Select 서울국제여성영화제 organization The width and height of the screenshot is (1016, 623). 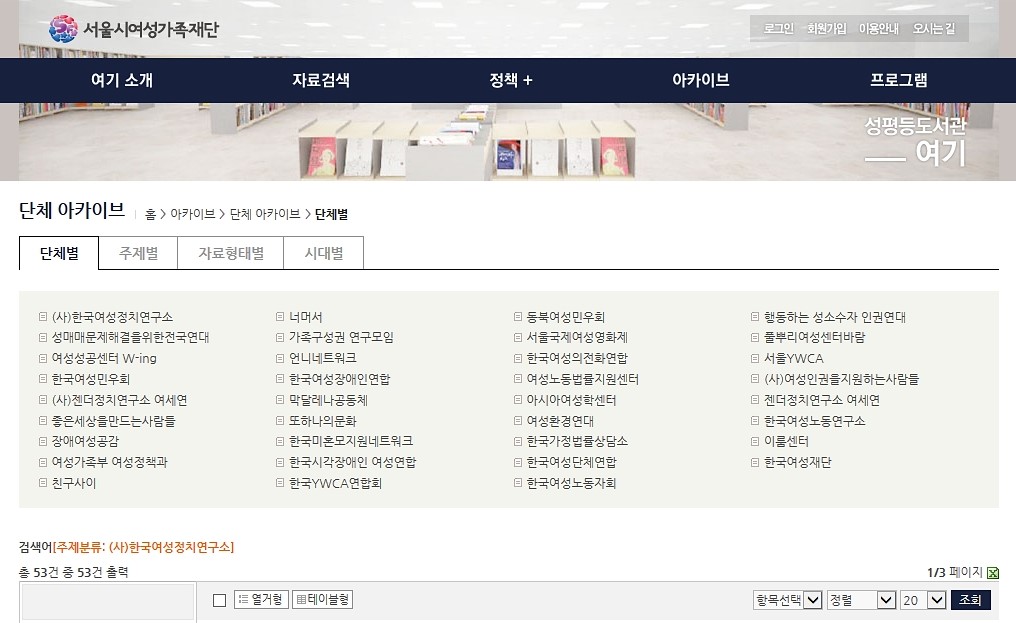(577, 337)
